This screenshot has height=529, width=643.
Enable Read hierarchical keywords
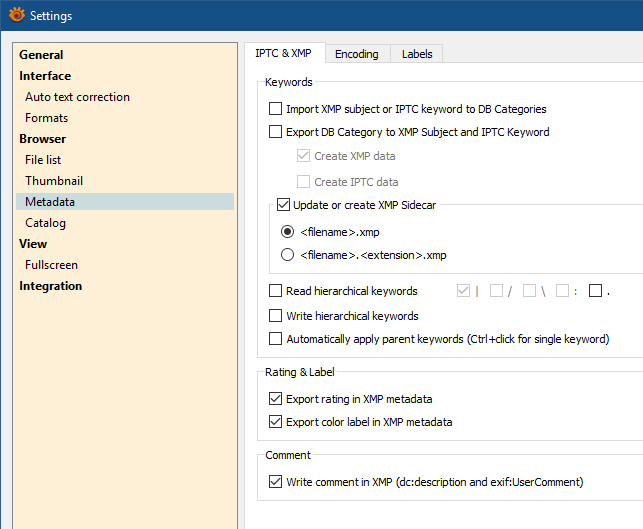coord(276,292)
